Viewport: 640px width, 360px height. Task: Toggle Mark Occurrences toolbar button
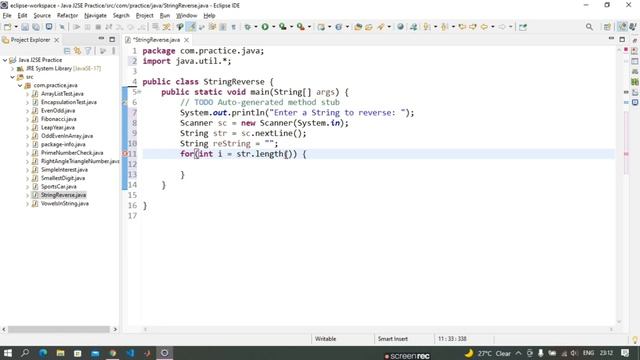coord(191,27)
